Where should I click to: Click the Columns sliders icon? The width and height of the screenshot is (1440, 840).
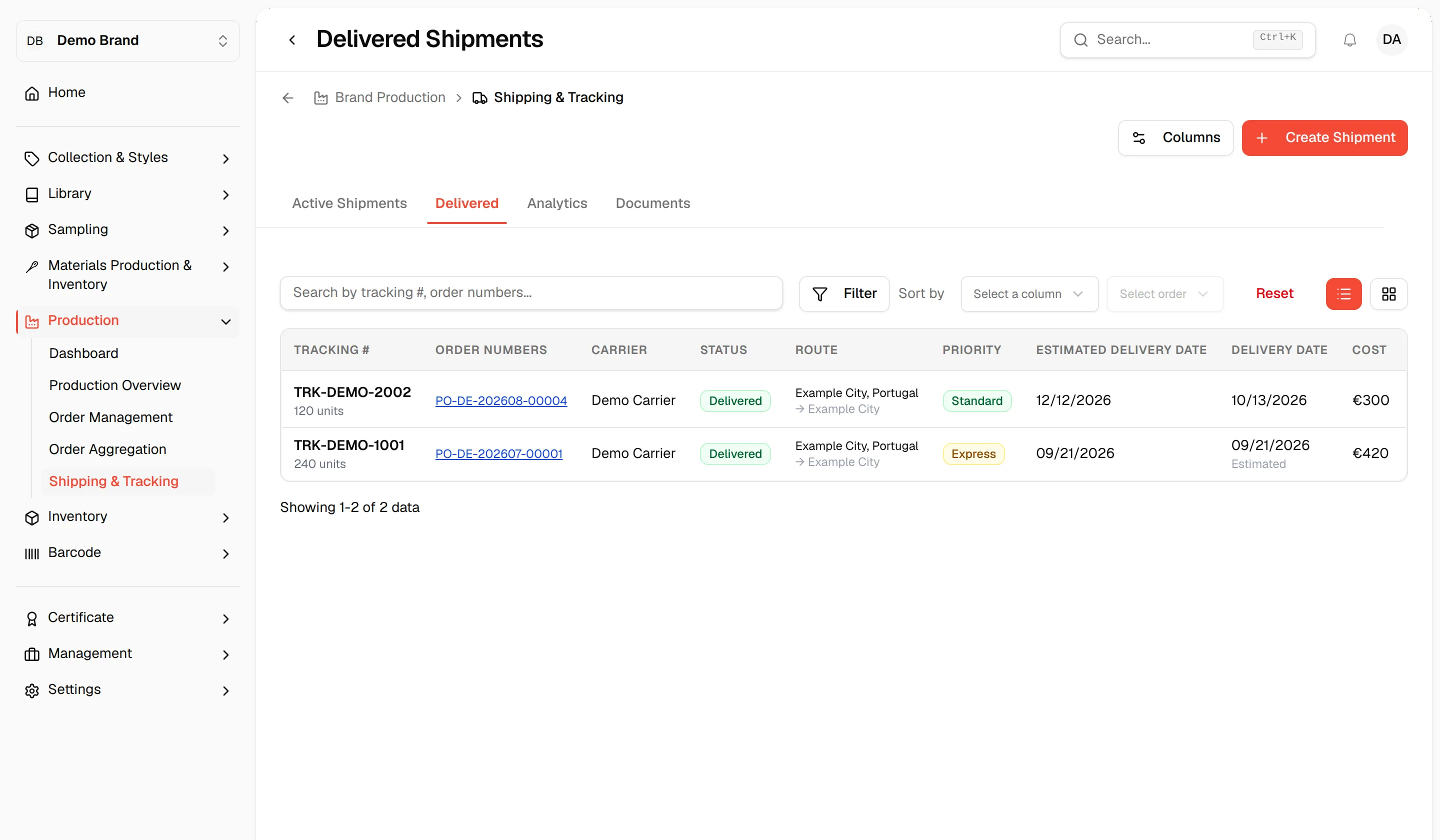(x=1139, y=137)
